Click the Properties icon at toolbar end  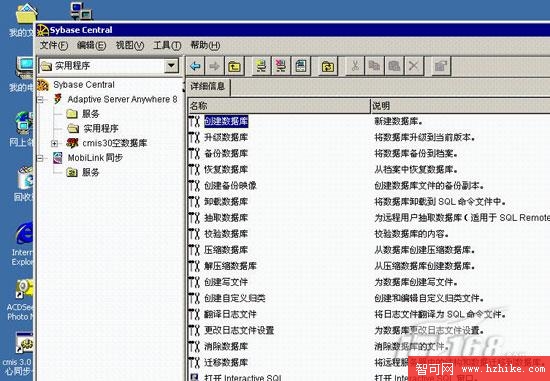click(441, 66)
